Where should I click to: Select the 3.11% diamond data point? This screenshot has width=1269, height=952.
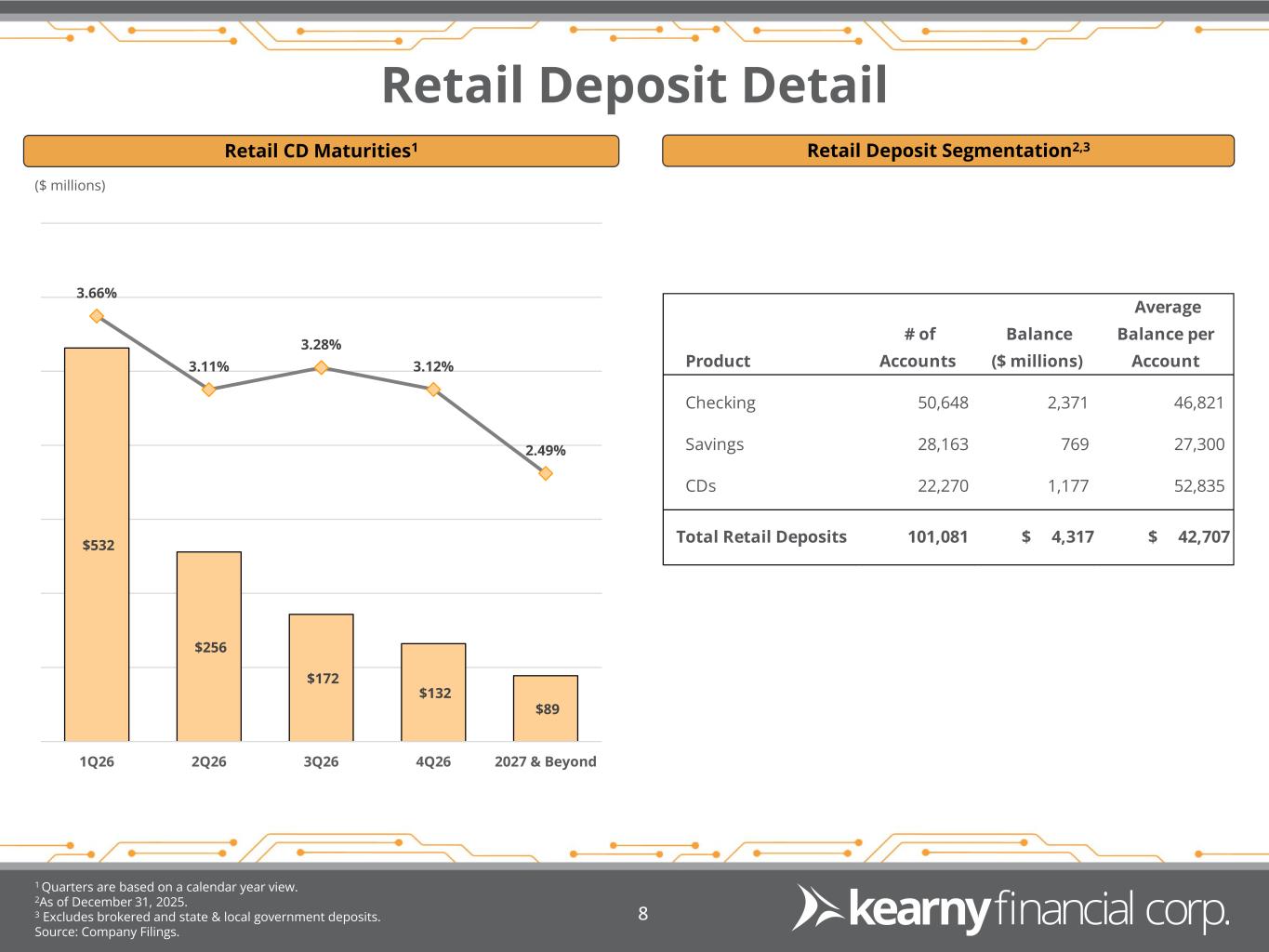coord(209,390)
